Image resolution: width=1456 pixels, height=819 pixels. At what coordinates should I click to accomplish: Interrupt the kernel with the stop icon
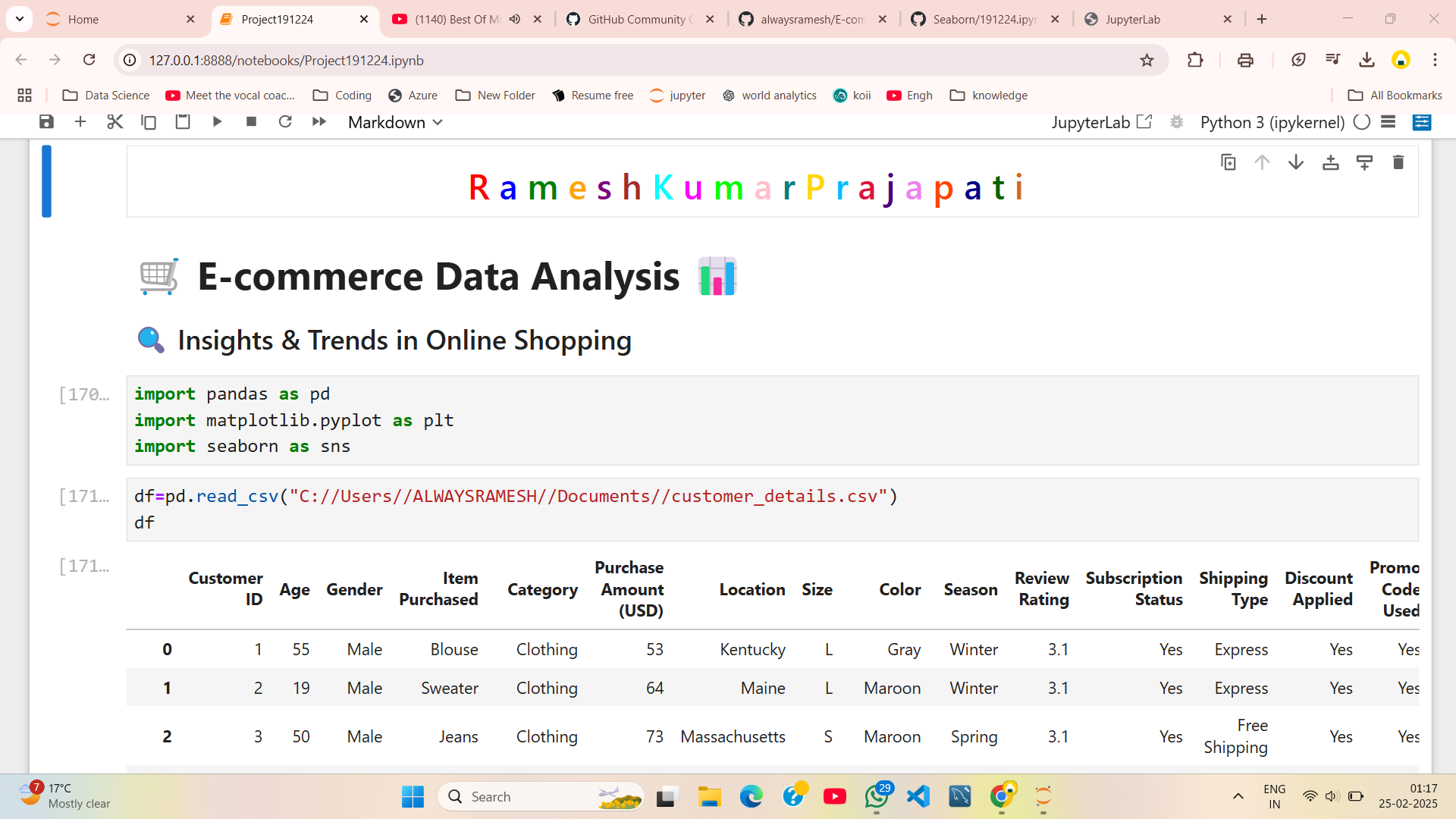click(x=251, y=121)
